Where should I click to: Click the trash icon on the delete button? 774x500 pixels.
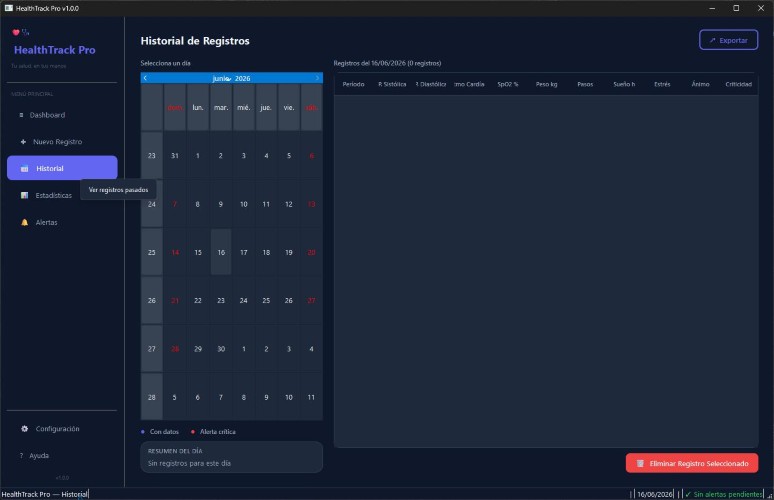click(640, 463)
